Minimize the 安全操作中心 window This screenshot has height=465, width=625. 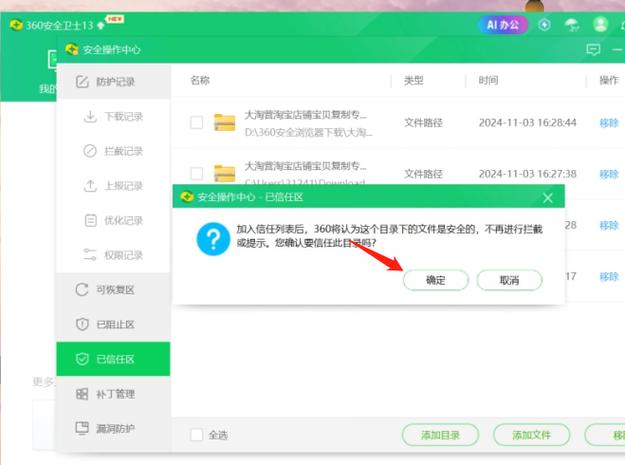tap(617, 49)
